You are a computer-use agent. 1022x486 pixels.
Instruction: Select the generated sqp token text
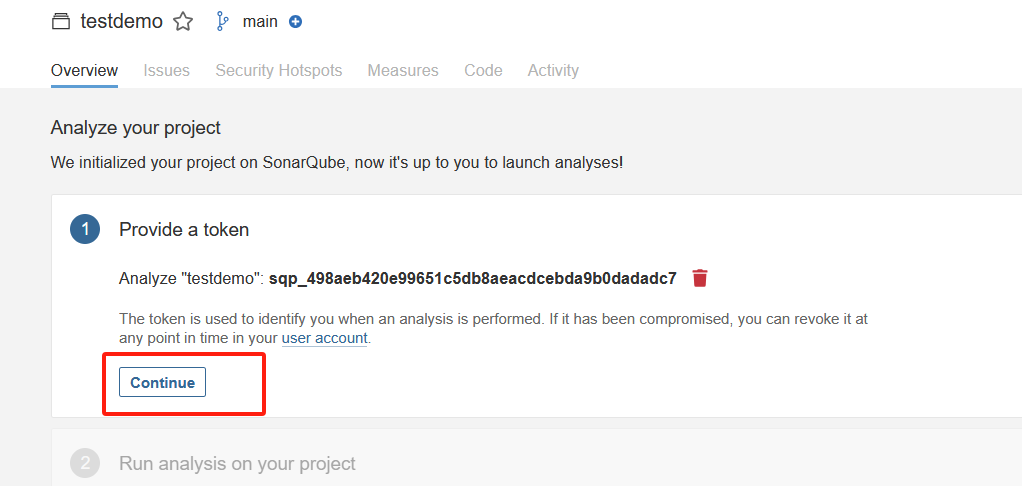point(473,279)
